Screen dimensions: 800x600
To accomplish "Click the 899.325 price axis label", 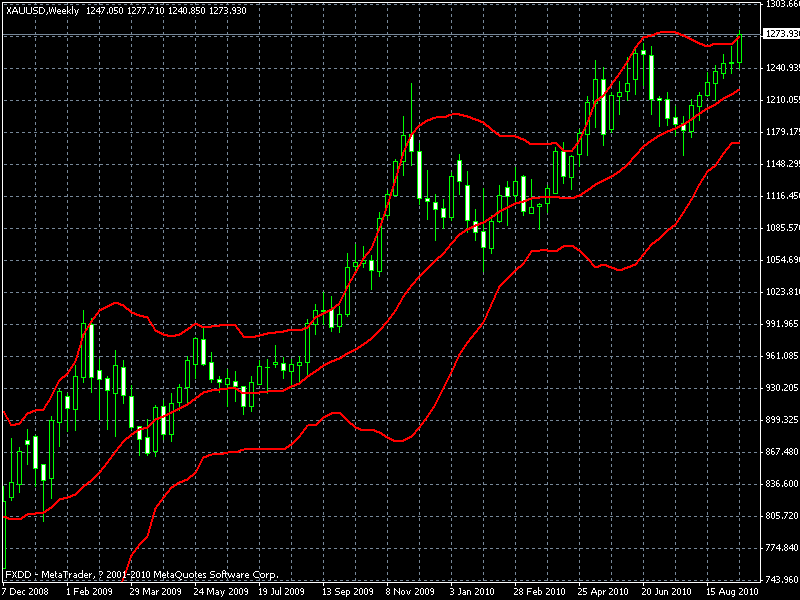I will [x=783, y=420].
